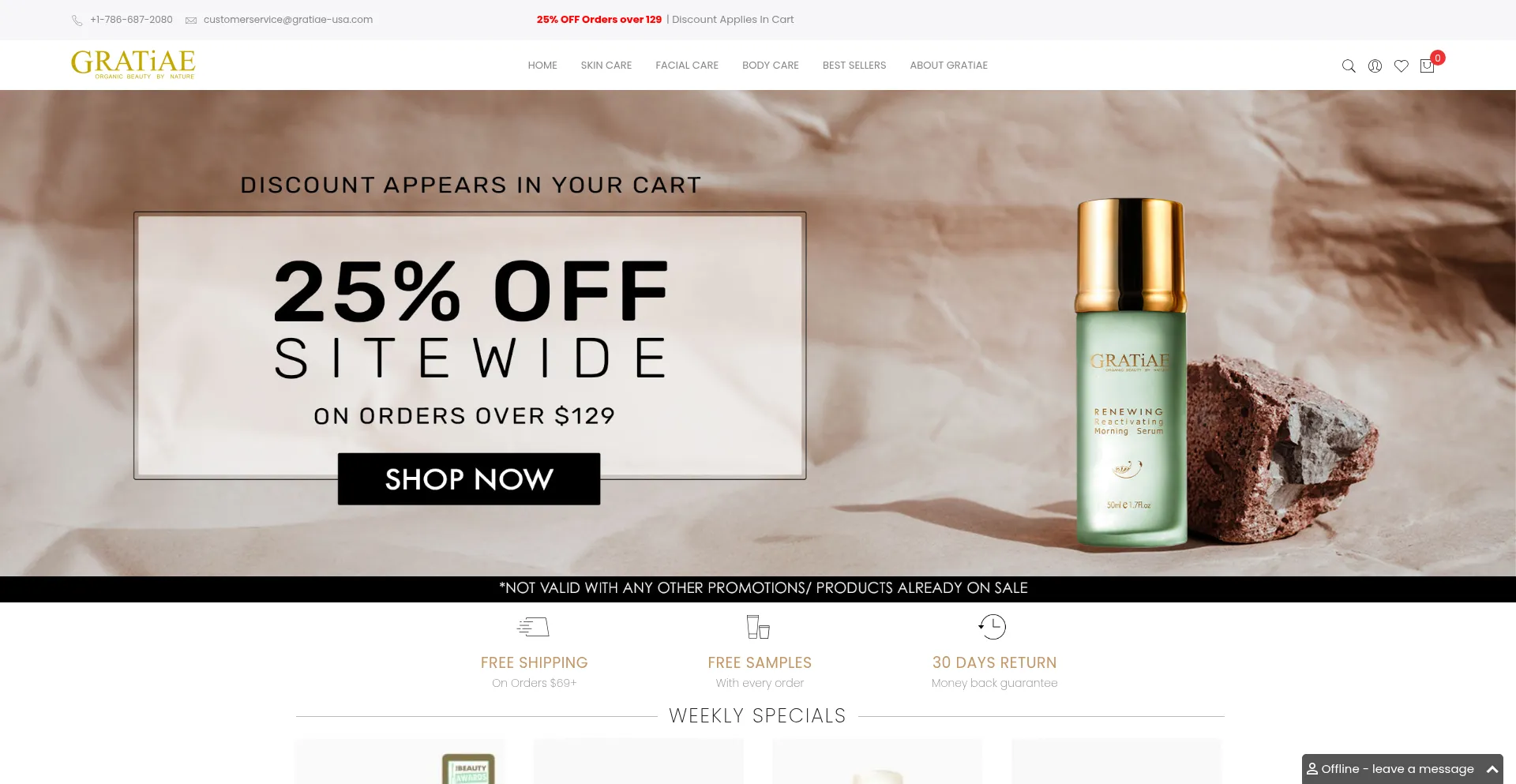
Task: Open the Facial Care menu
Action: pyautogui.click(x=687, y=66)
